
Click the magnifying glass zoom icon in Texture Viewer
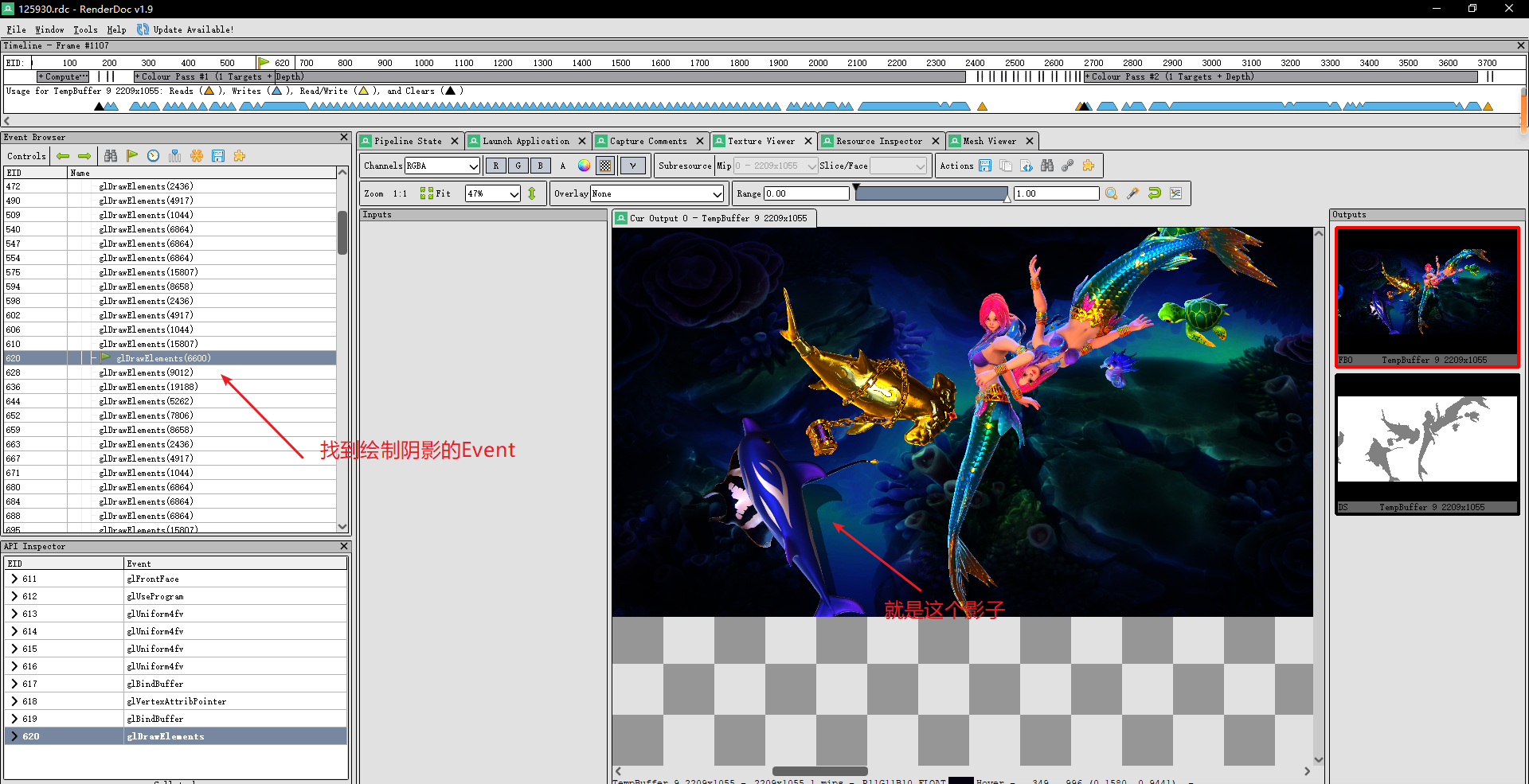coord(1112,193)
